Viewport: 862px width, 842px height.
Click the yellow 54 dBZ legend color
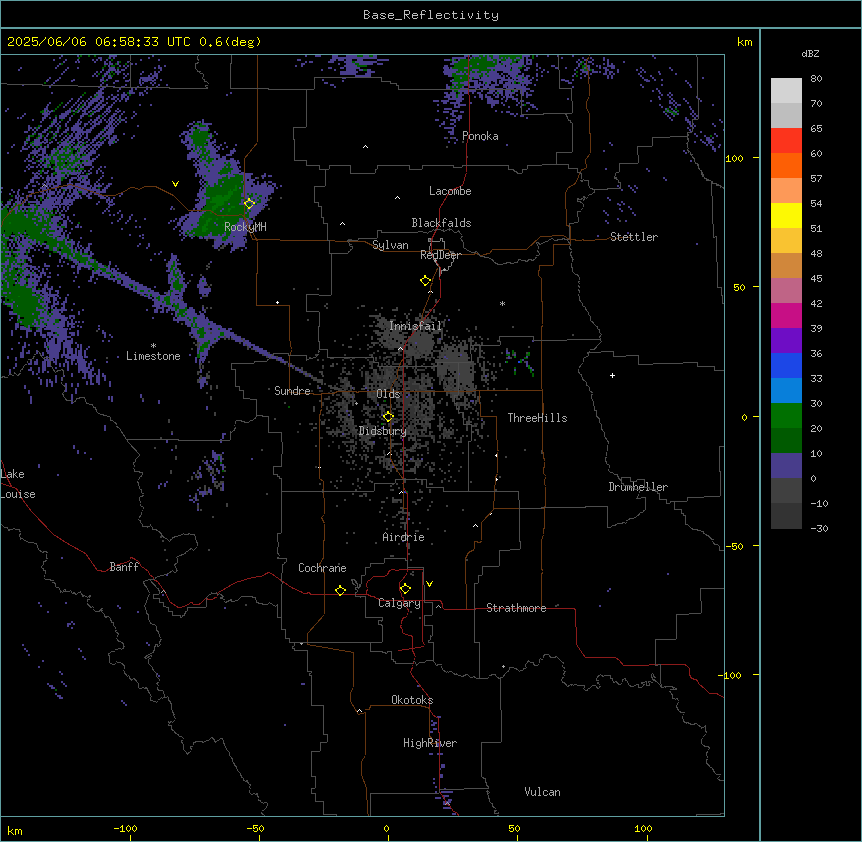coord(786,215)
